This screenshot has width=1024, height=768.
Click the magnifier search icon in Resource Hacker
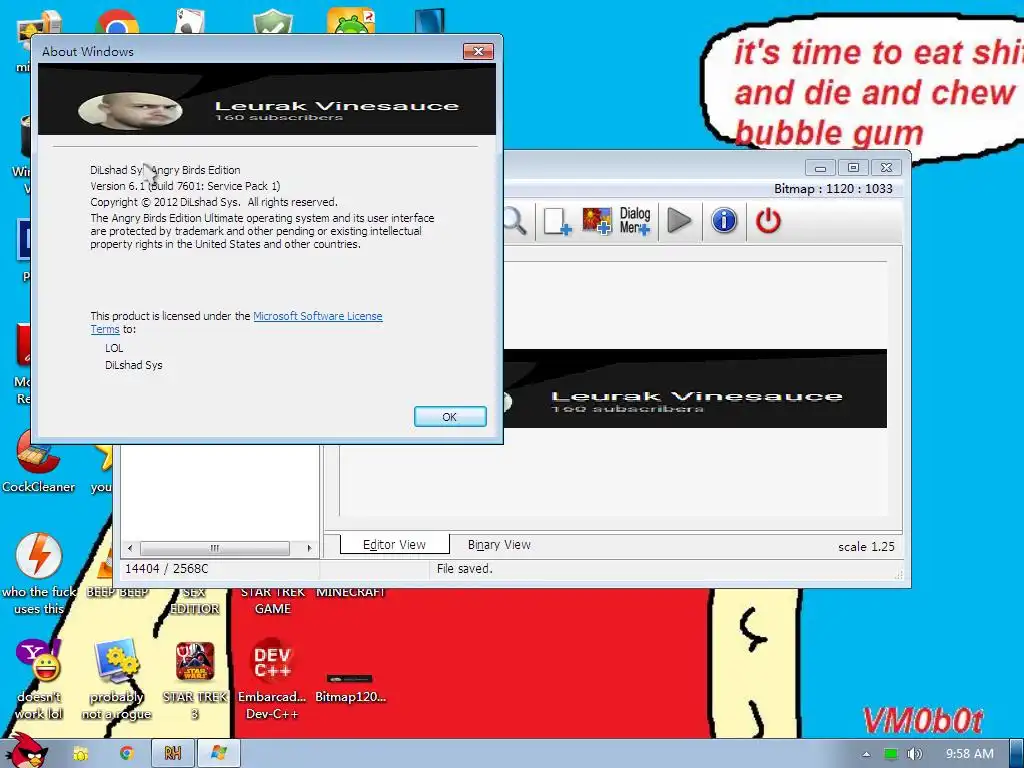tap(515, 221)
